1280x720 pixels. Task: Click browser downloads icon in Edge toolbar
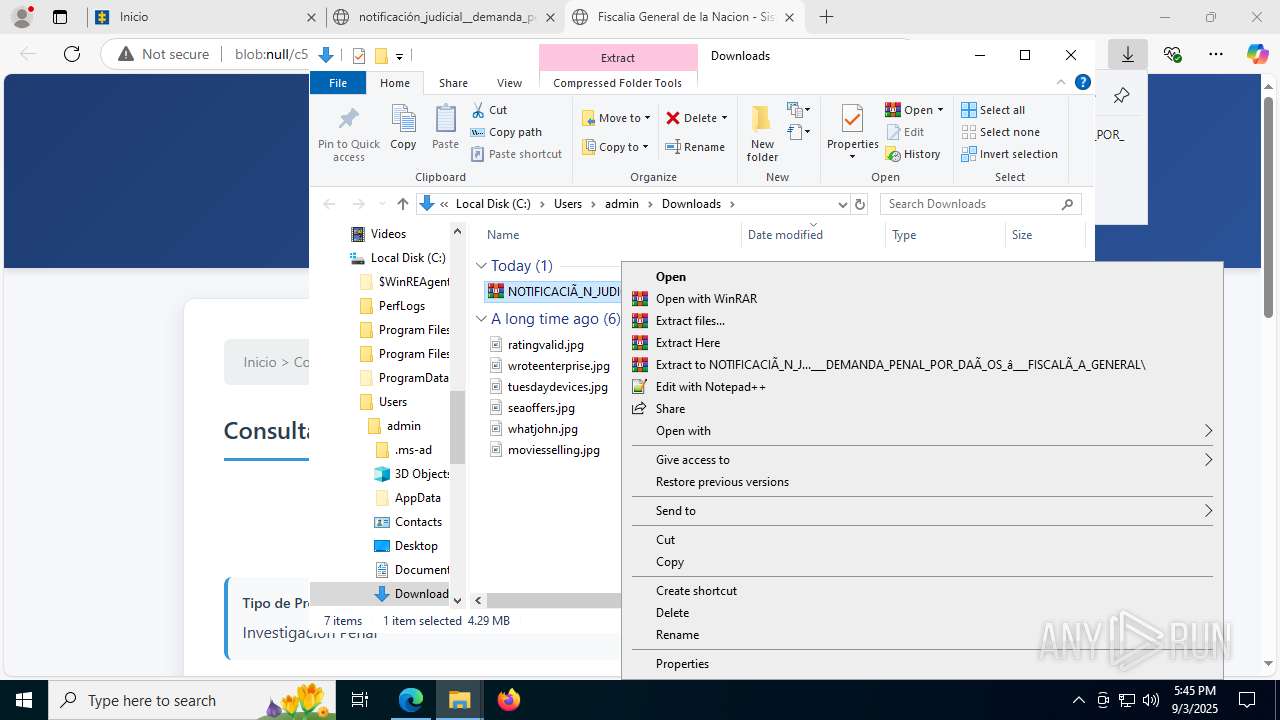click(1127, 54)
